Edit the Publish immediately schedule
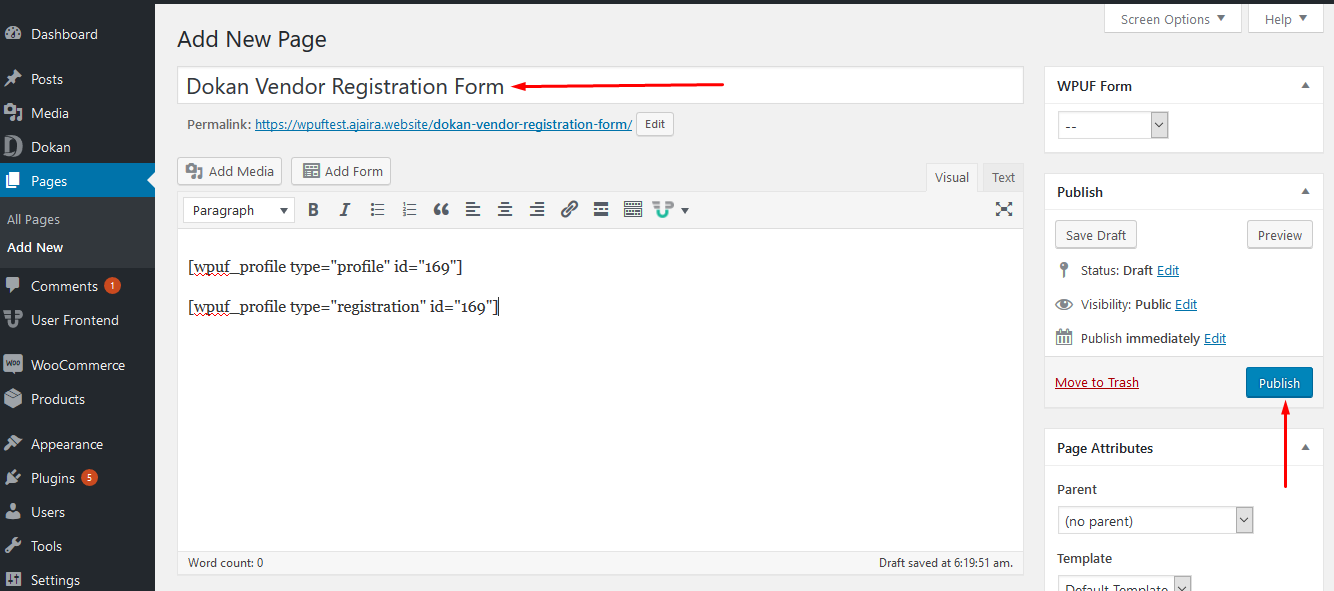The width and height of the screenshot is (1334, 591). point(1215,338)
